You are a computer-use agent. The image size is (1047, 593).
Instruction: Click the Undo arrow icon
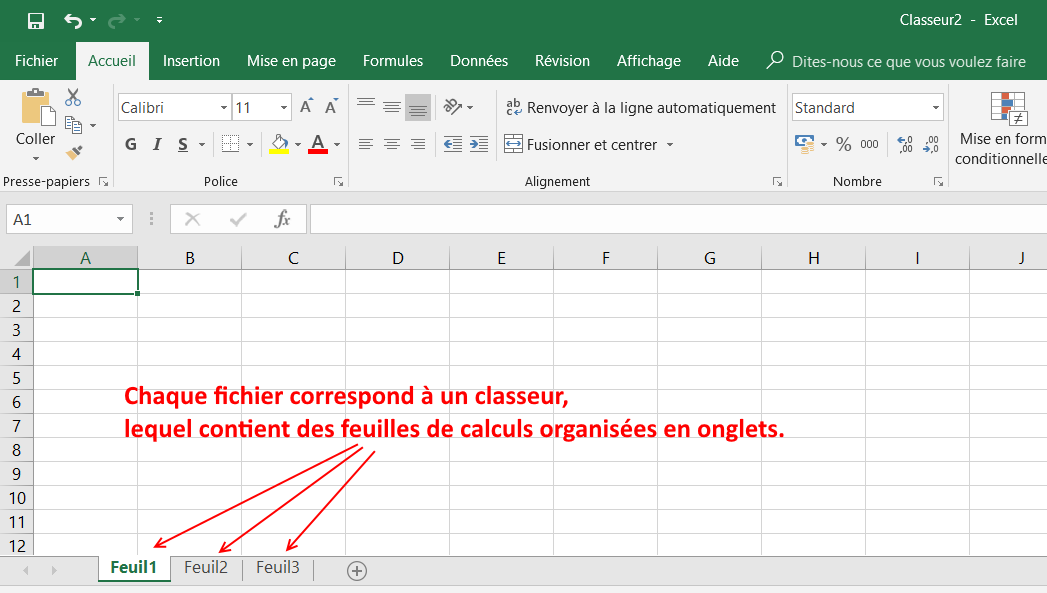[72, 20]
